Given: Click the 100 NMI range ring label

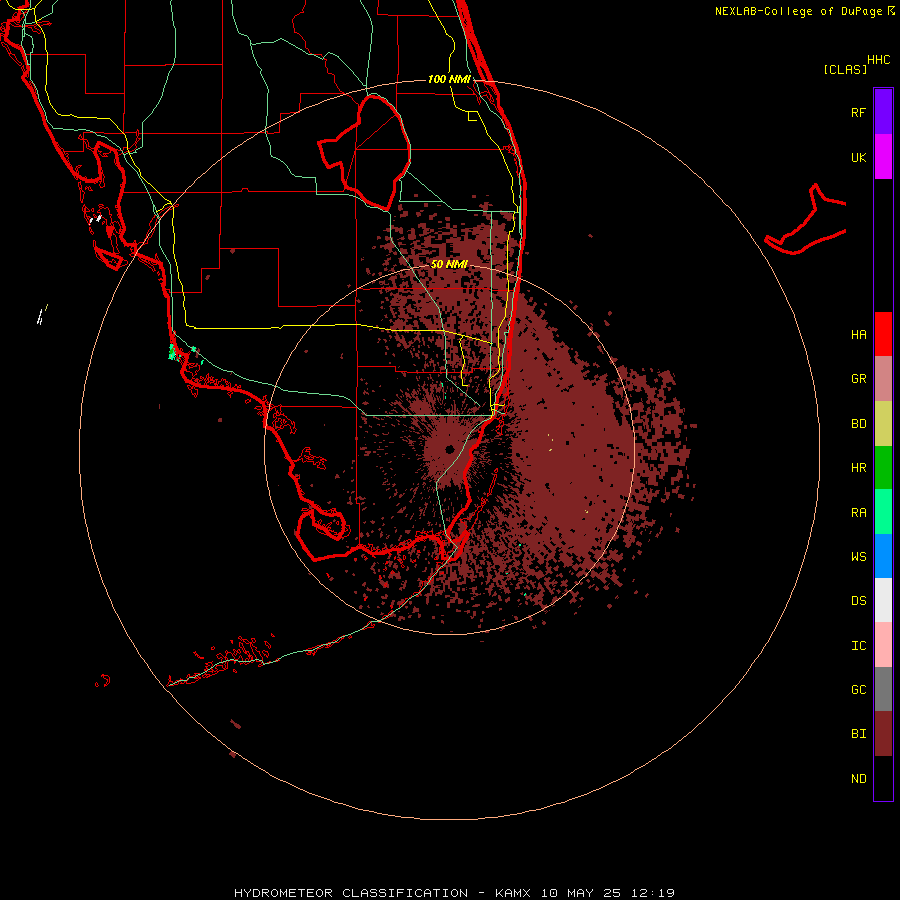Looking at the screenshot, I should [449, 79].
